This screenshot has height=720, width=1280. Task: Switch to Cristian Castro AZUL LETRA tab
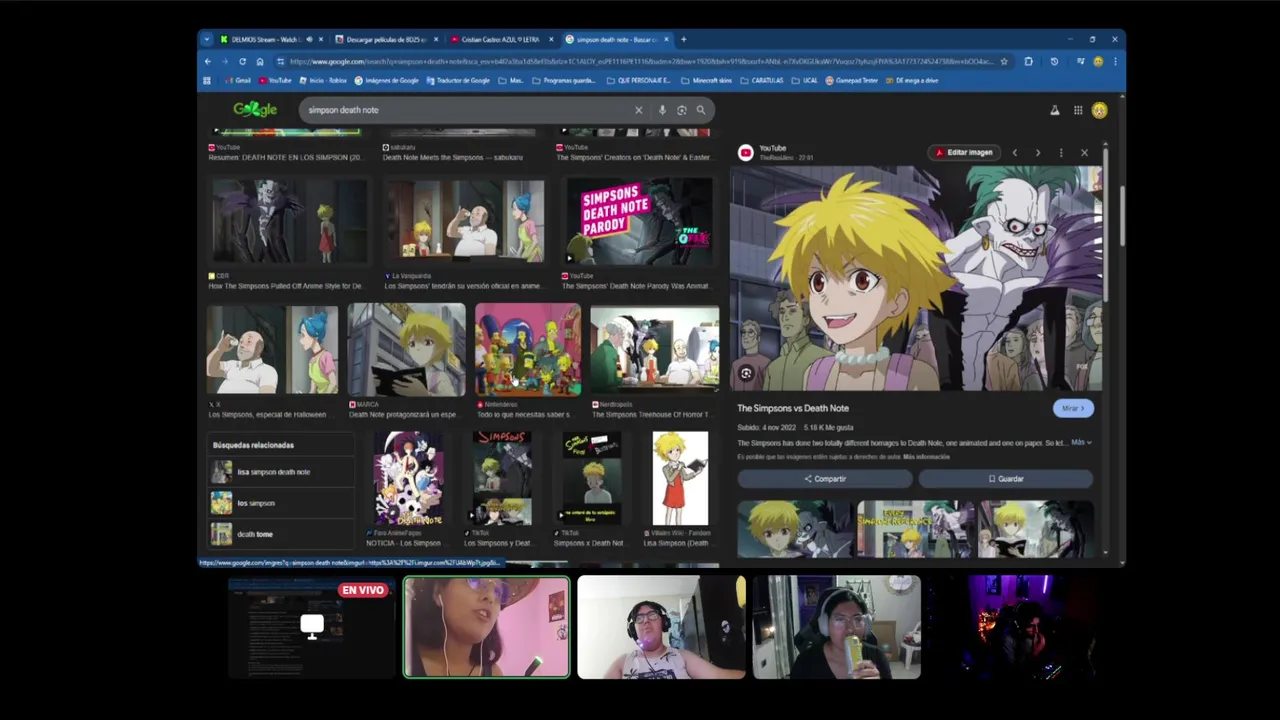click(500, 39)
